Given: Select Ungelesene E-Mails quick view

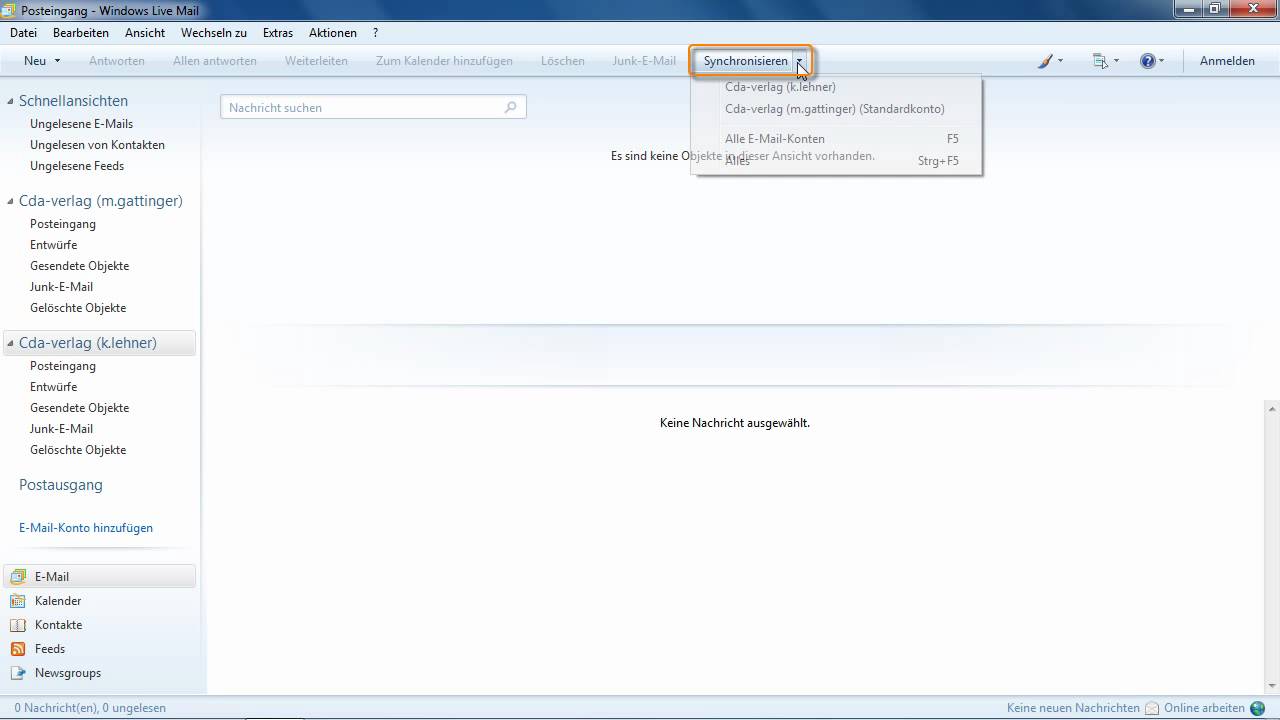Looking at the screenshot, I should pyautogui.click(x=82, y=124).
